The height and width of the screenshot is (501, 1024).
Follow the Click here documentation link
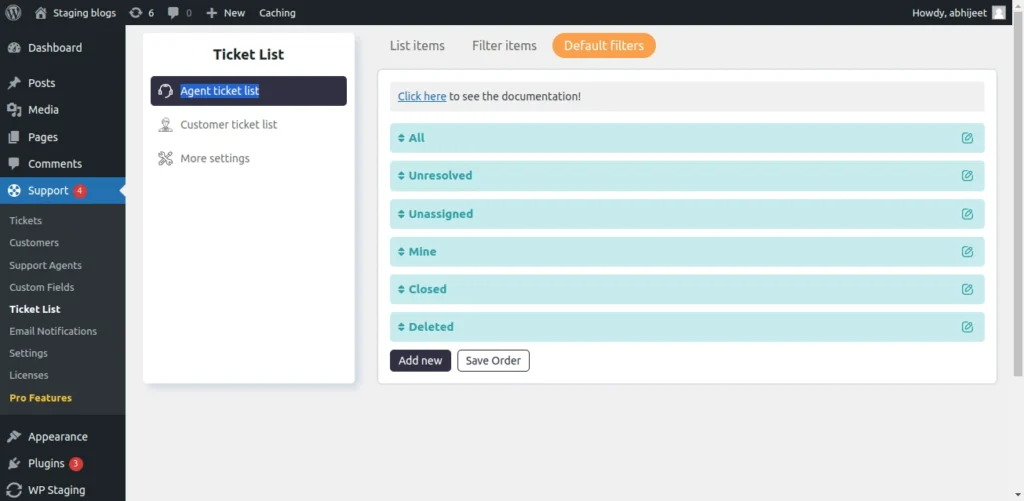(x=422, y=97)
